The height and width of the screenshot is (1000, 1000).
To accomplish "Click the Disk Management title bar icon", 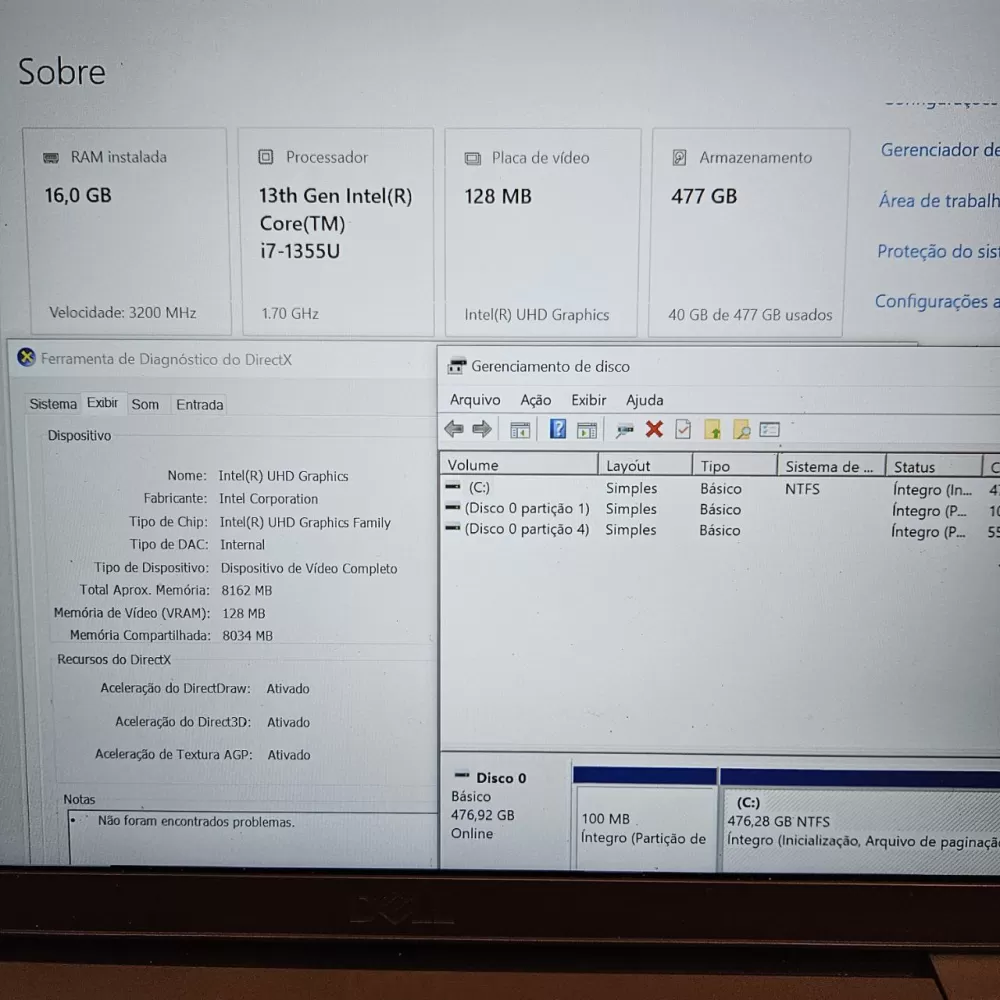I will click(x=457, y=366).
